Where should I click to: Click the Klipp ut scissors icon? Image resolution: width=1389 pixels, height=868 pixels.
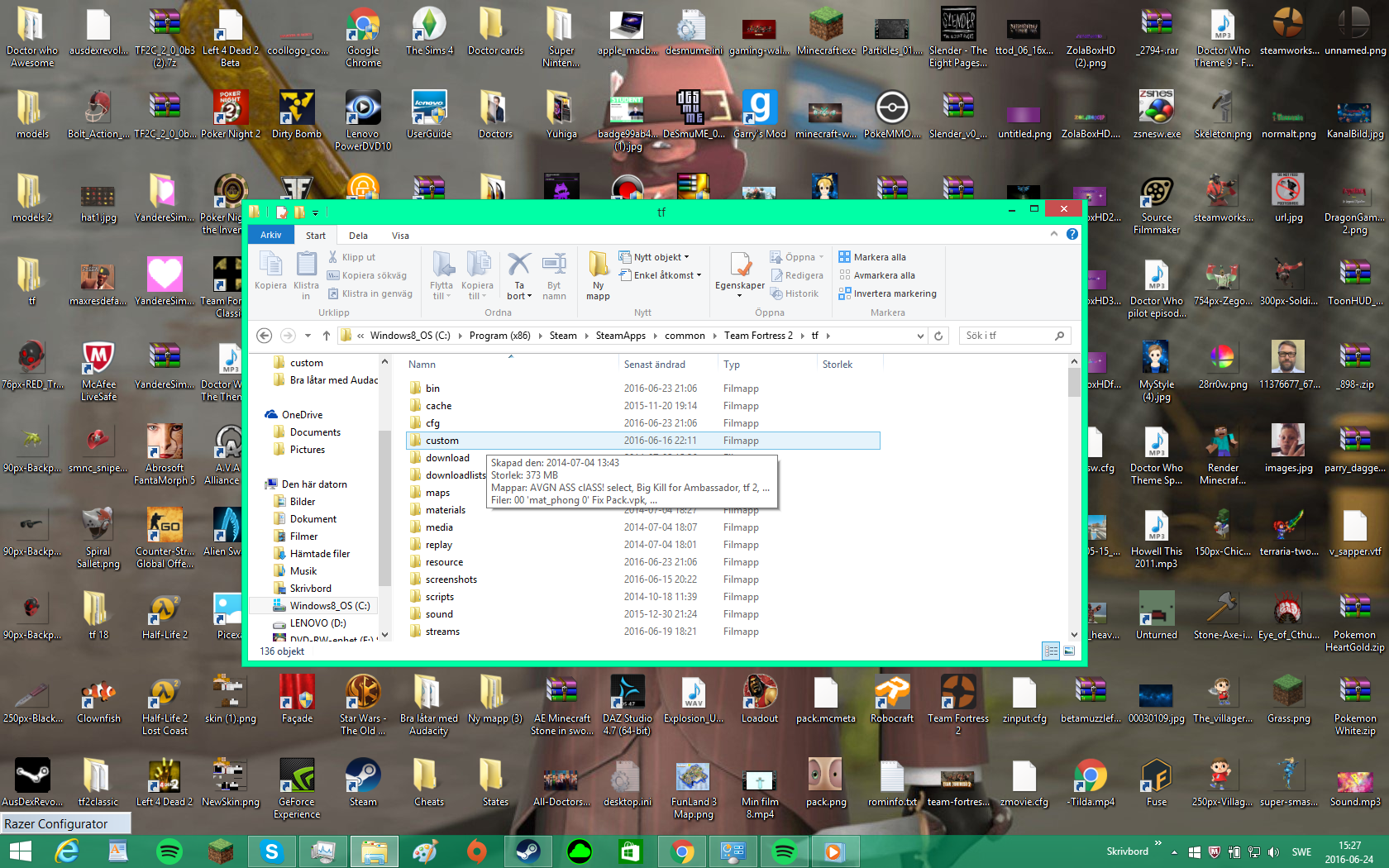[333, 257]
